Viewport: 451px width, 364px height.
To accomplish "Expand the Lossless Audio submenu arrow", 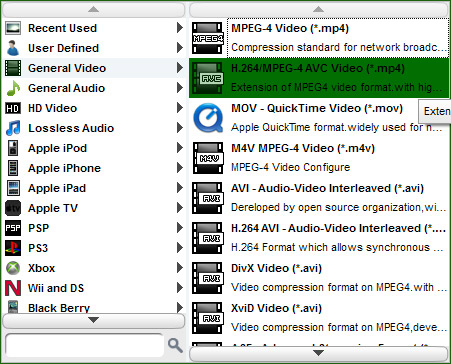I will (180, 128).
